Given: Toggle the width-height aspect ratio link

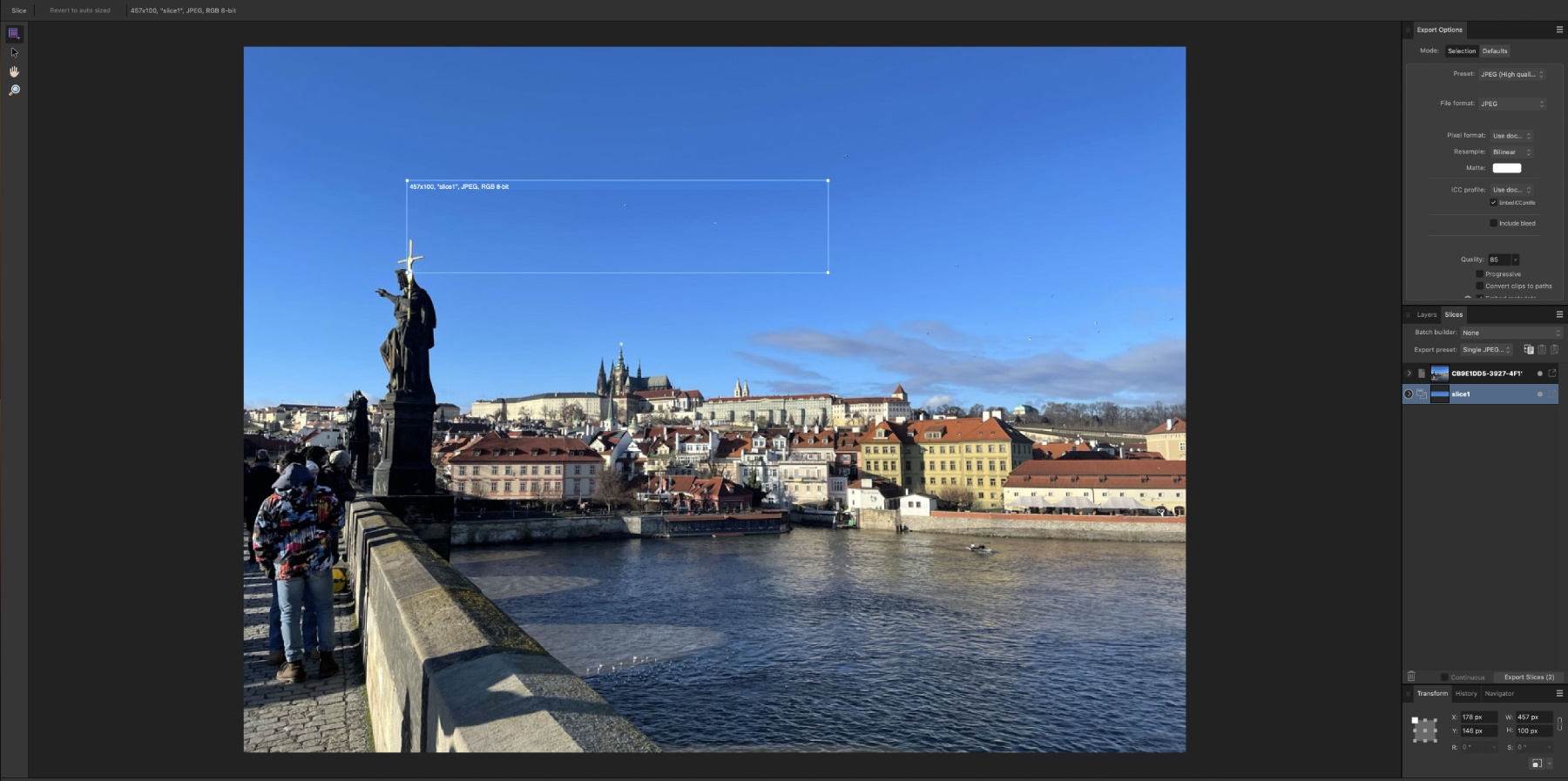Looking at the screenshot, I should click(x=1559, y=724).
